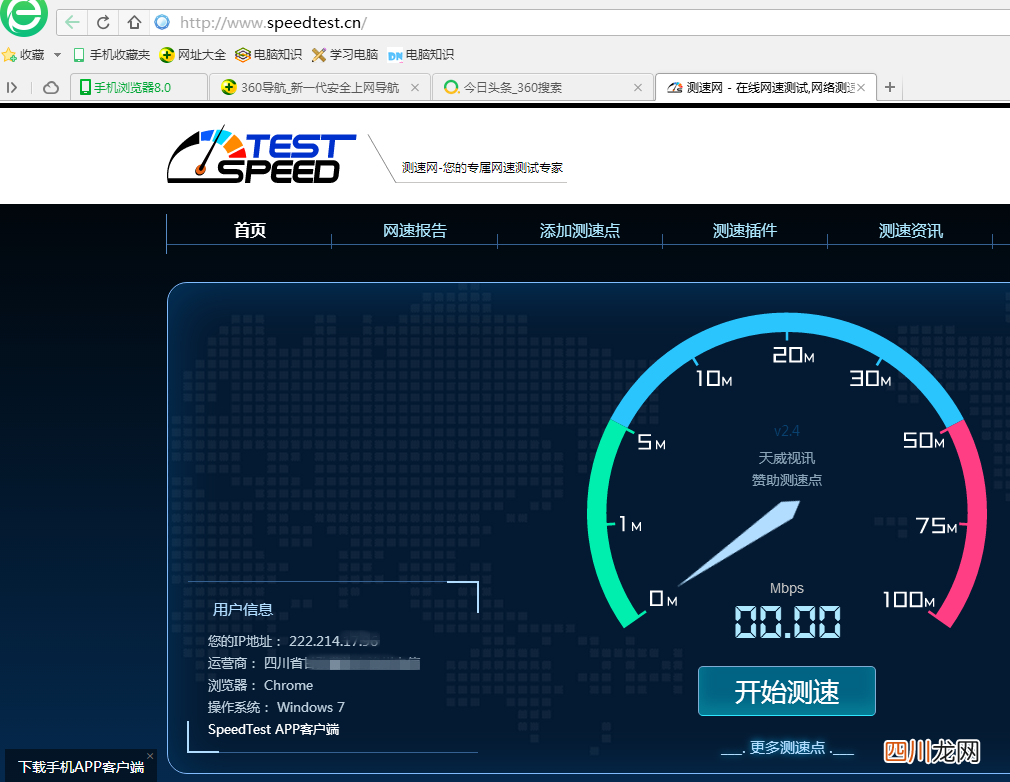Open first 电脑知识 bookmark with orange icon
The width and height of the screenshot is (1010, 782).
click(268, 55)
